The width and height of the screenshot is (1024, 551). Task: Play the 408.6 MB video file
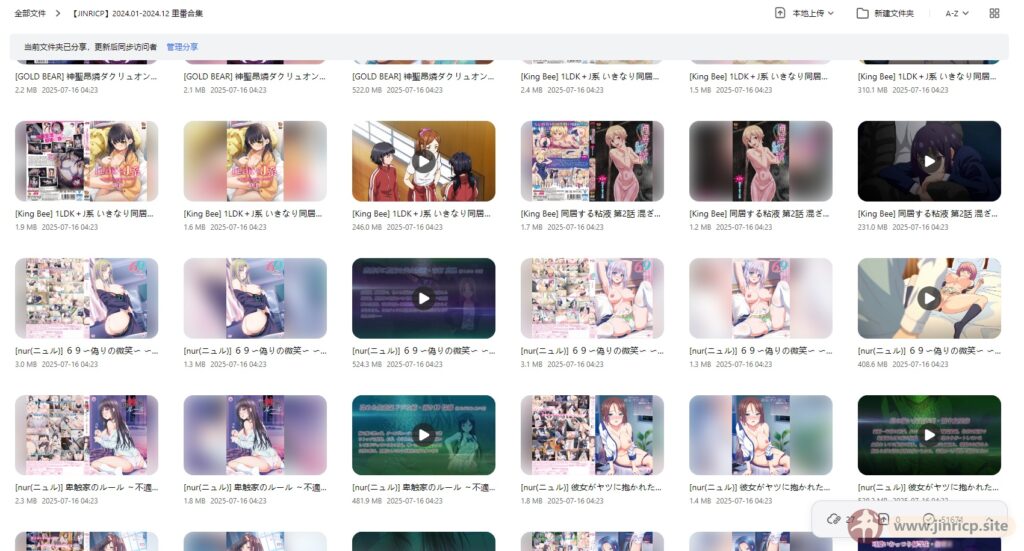coord(929,298)
